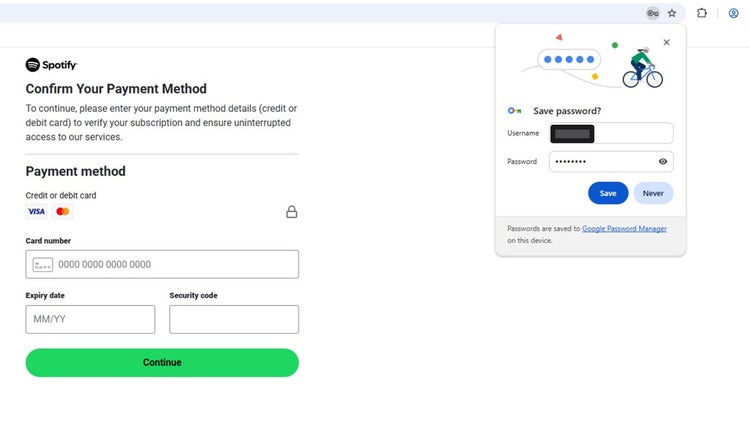Click the 'Confirm Your Payment Method' heading
This screenshot has width=750, height=438.
point(116,89)
